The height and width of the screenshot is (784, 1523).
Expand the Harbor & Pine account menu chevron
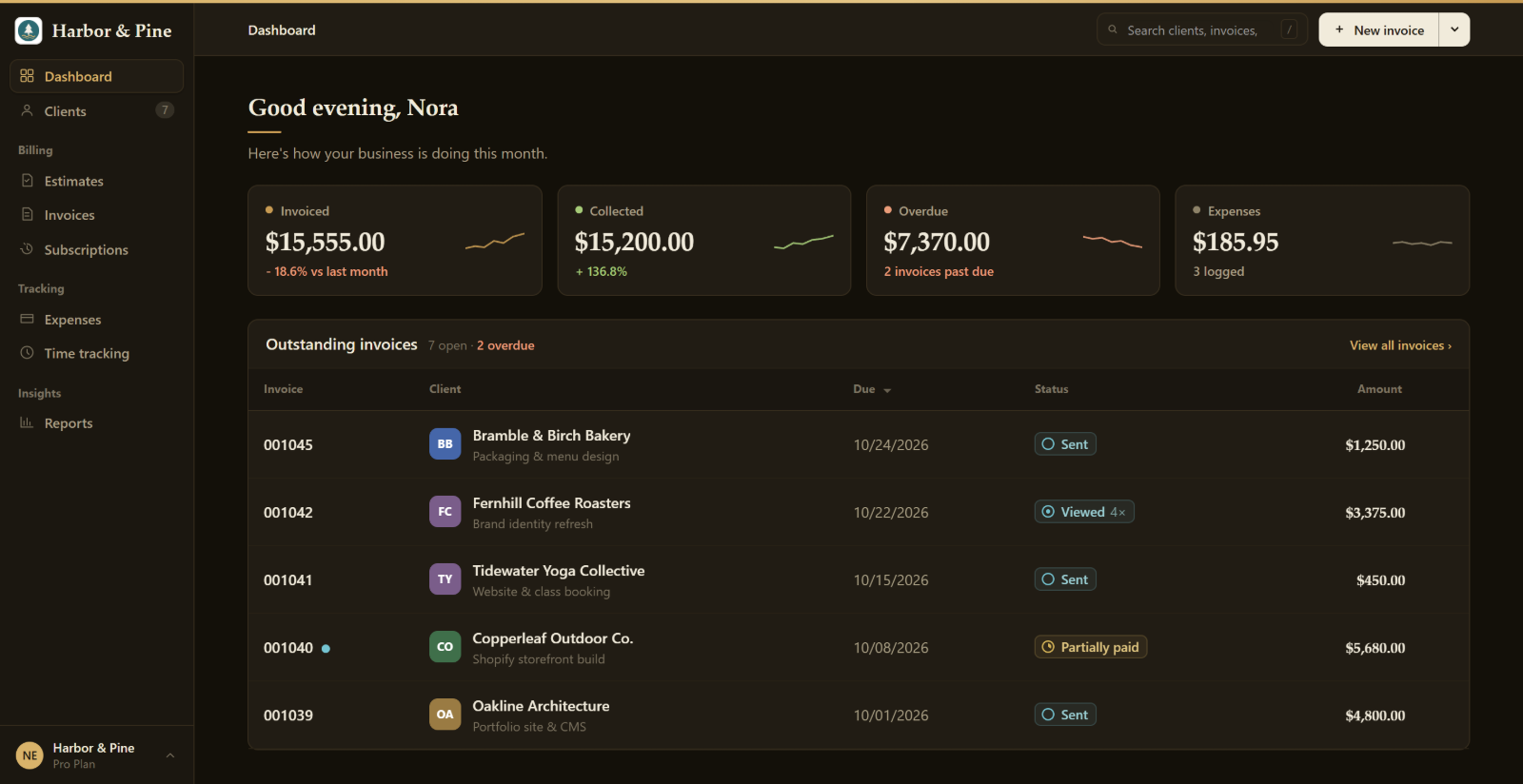click(x=170, y=755)
